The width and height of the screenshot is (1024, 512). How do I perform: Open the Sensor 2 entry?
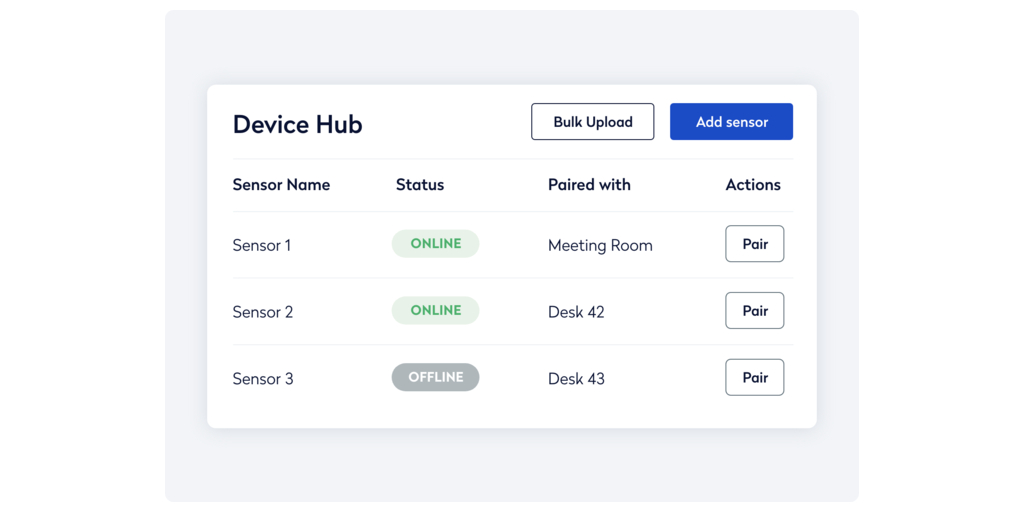pyautogui.click(x=263, y=312)
